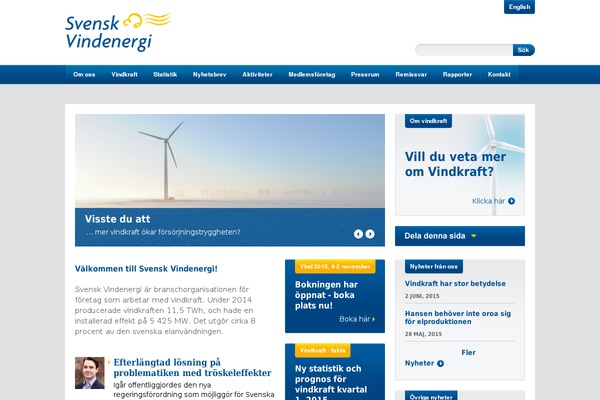Viewport: 600px width, 400px height.
Task: Open Bokningen har öppnat - boka plats nu
Action: [x=326, y=295]
